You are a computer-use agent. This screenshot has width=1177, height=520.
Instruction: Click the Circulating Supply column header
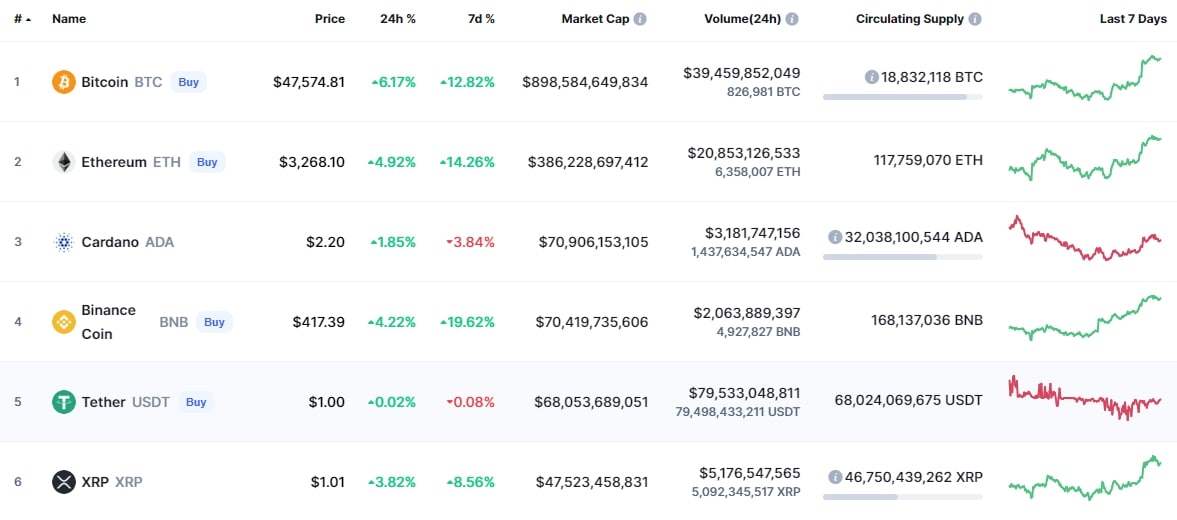pyautogui.click(x=910, y=19)
